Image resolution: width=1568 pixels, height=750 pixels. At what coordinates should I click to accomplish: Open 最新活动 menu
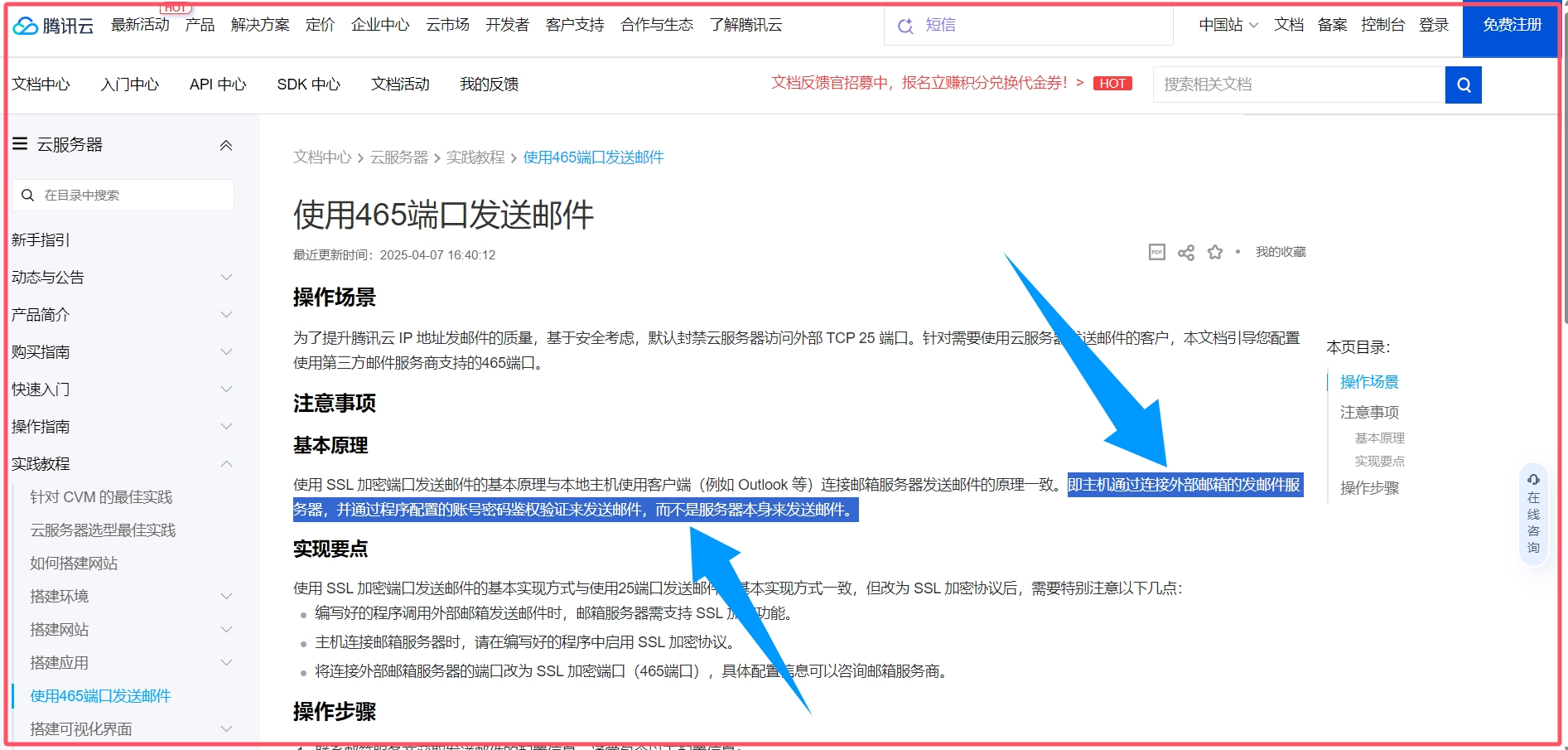(x=140, y=25)
